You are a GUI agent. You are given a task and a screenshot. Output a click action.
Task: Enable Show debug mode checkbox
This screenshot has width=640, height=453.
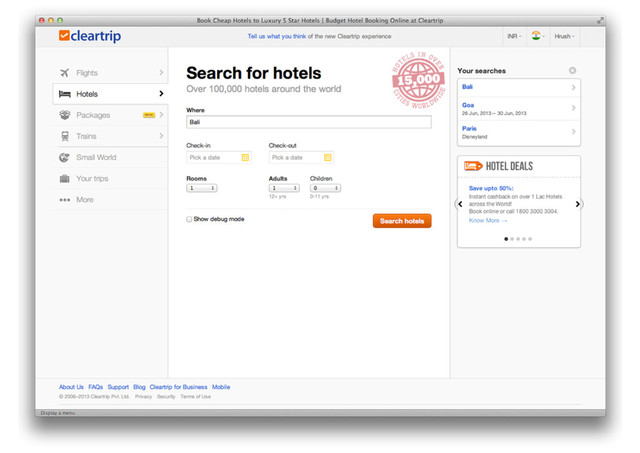(x=189, y=219)
